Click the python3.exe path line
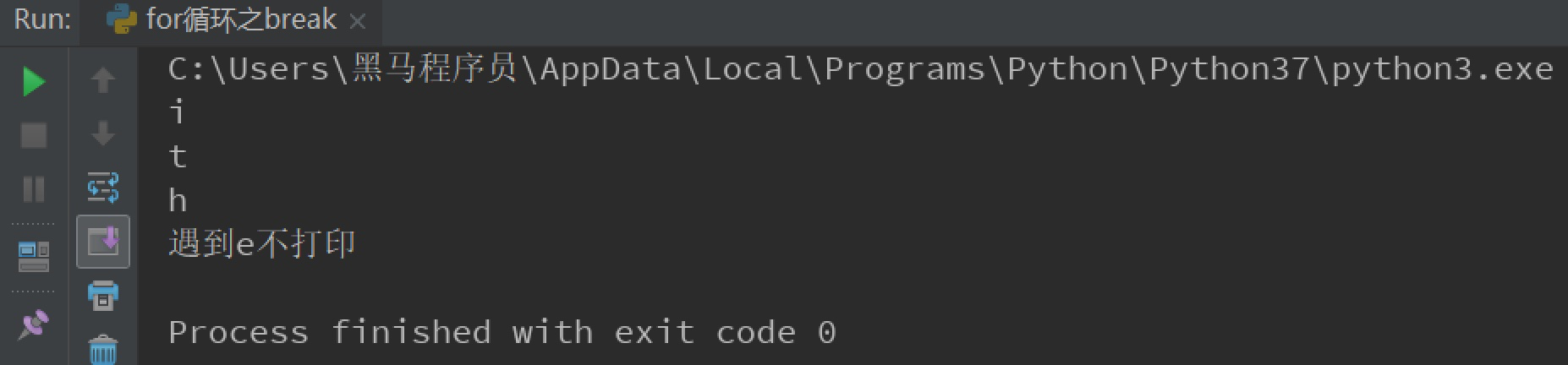 pyautogui.click(x=860, y=68)
